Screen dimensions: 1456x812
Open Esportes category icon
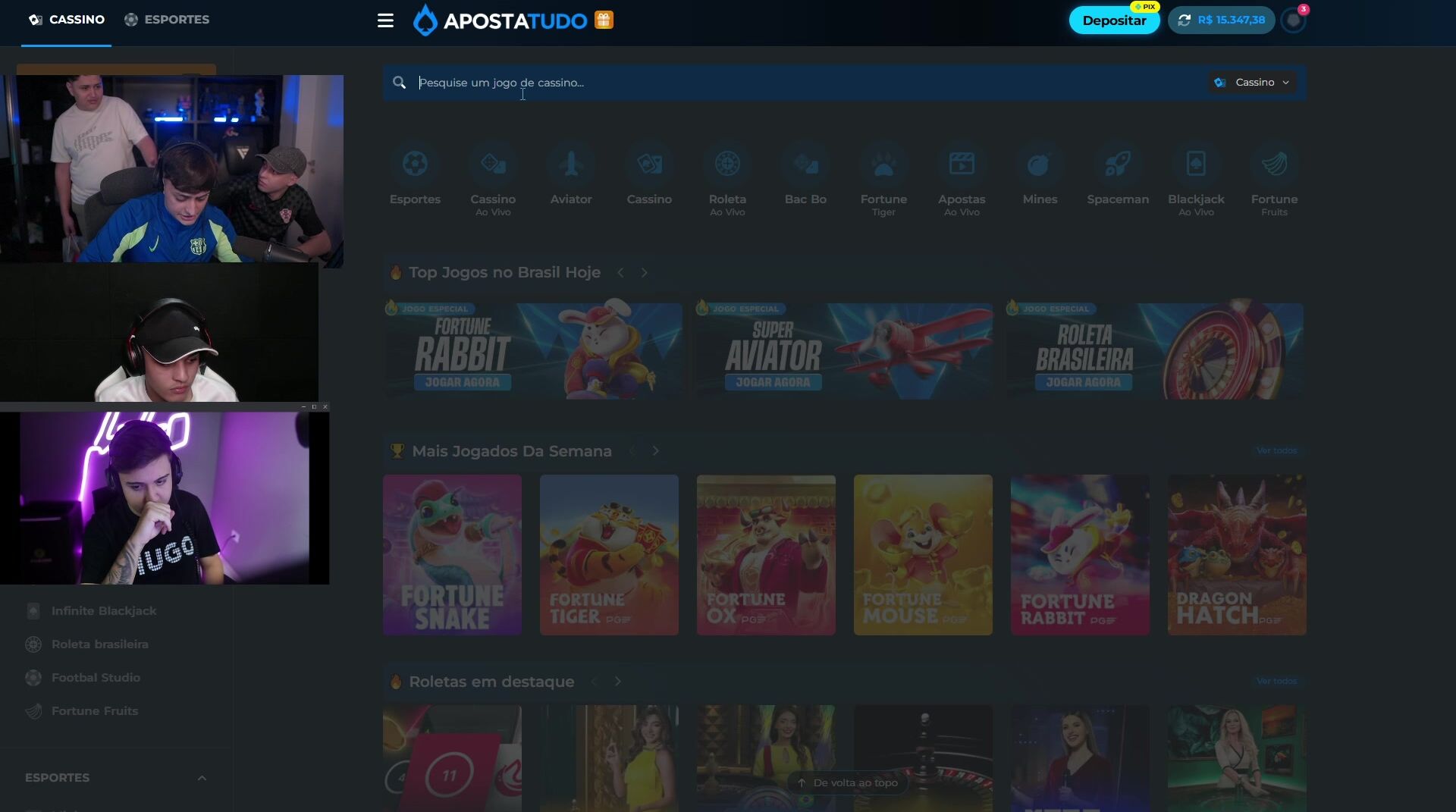tap(415, 164)
